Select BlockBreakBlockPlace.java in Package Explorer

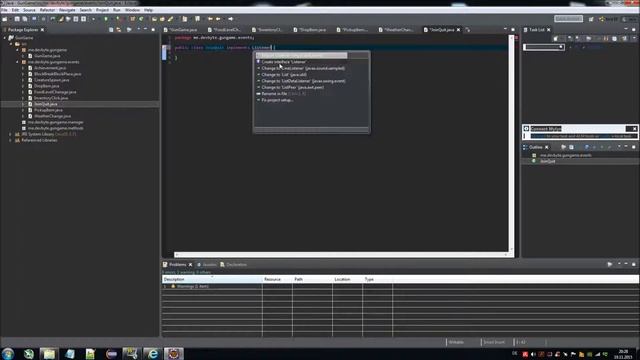pos(58,74)
